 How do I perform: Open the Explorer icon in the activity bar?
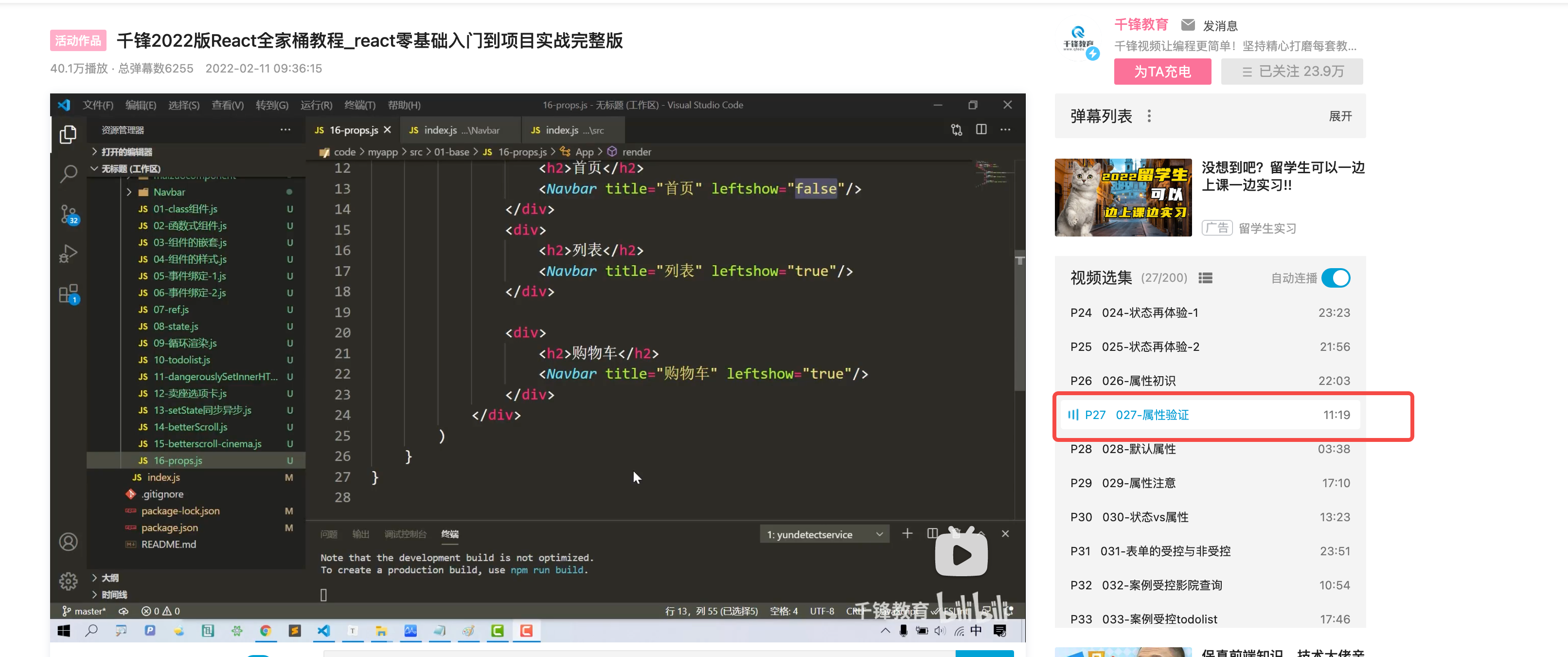coord(68,135)
